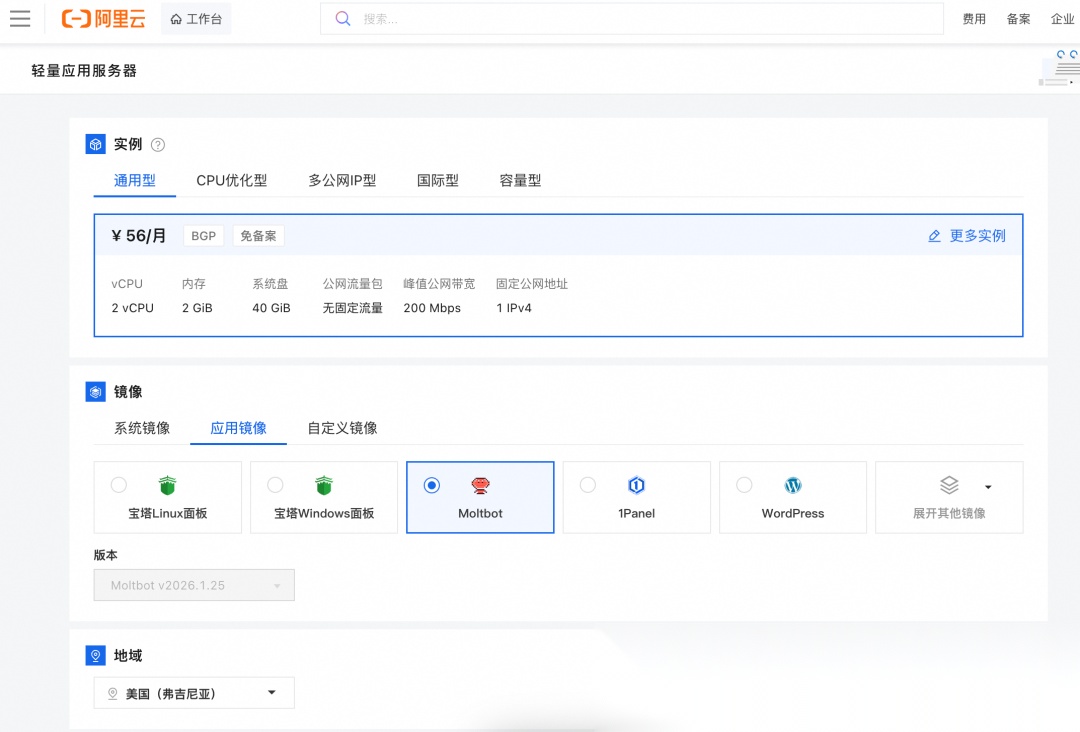Click the 无固定流量 value
The width and height of the screenshot is (1080, 732).
353,308
